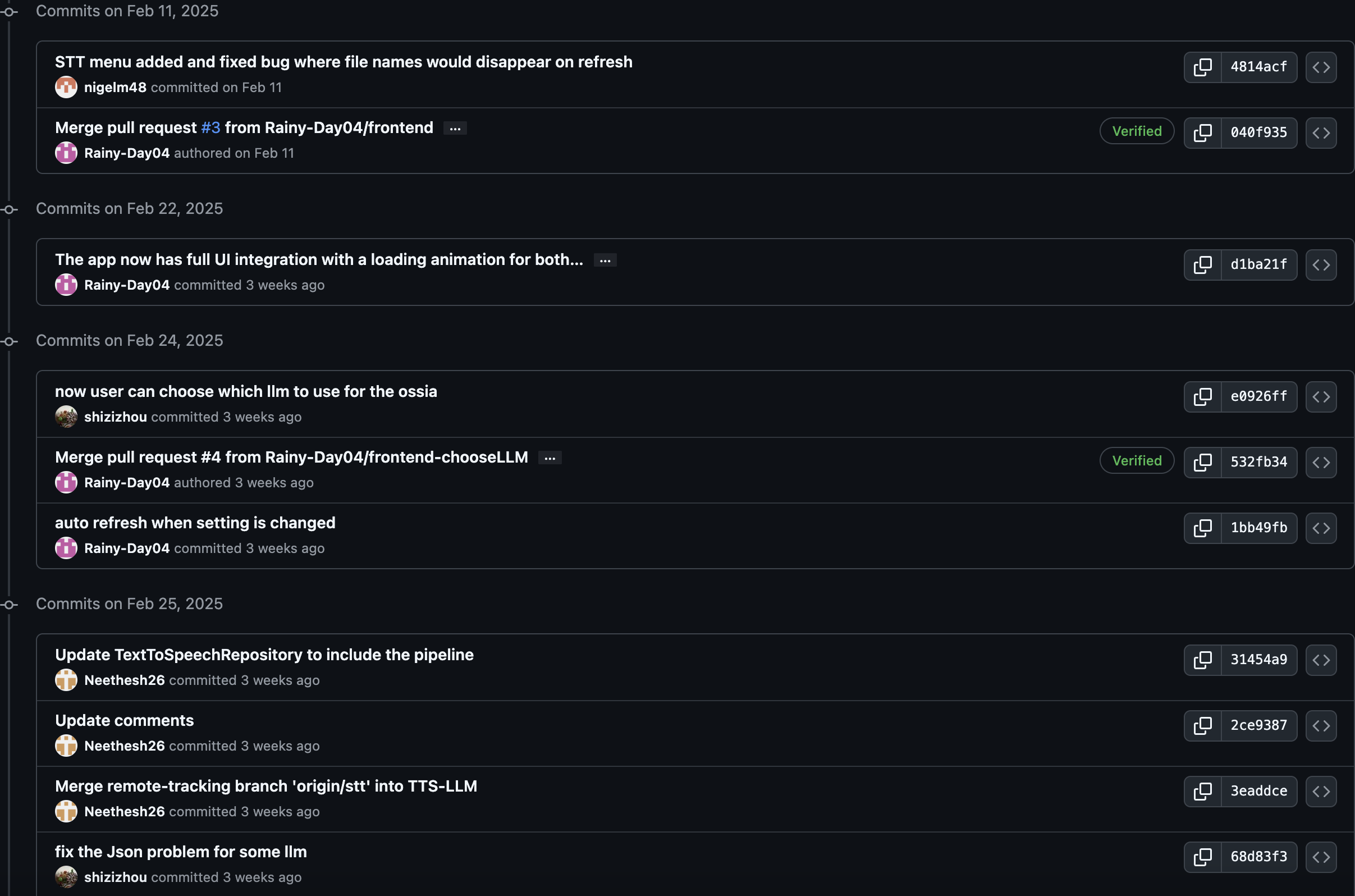
Task: Expand full UI integration commit message
Action: click(x=605, y=260)
